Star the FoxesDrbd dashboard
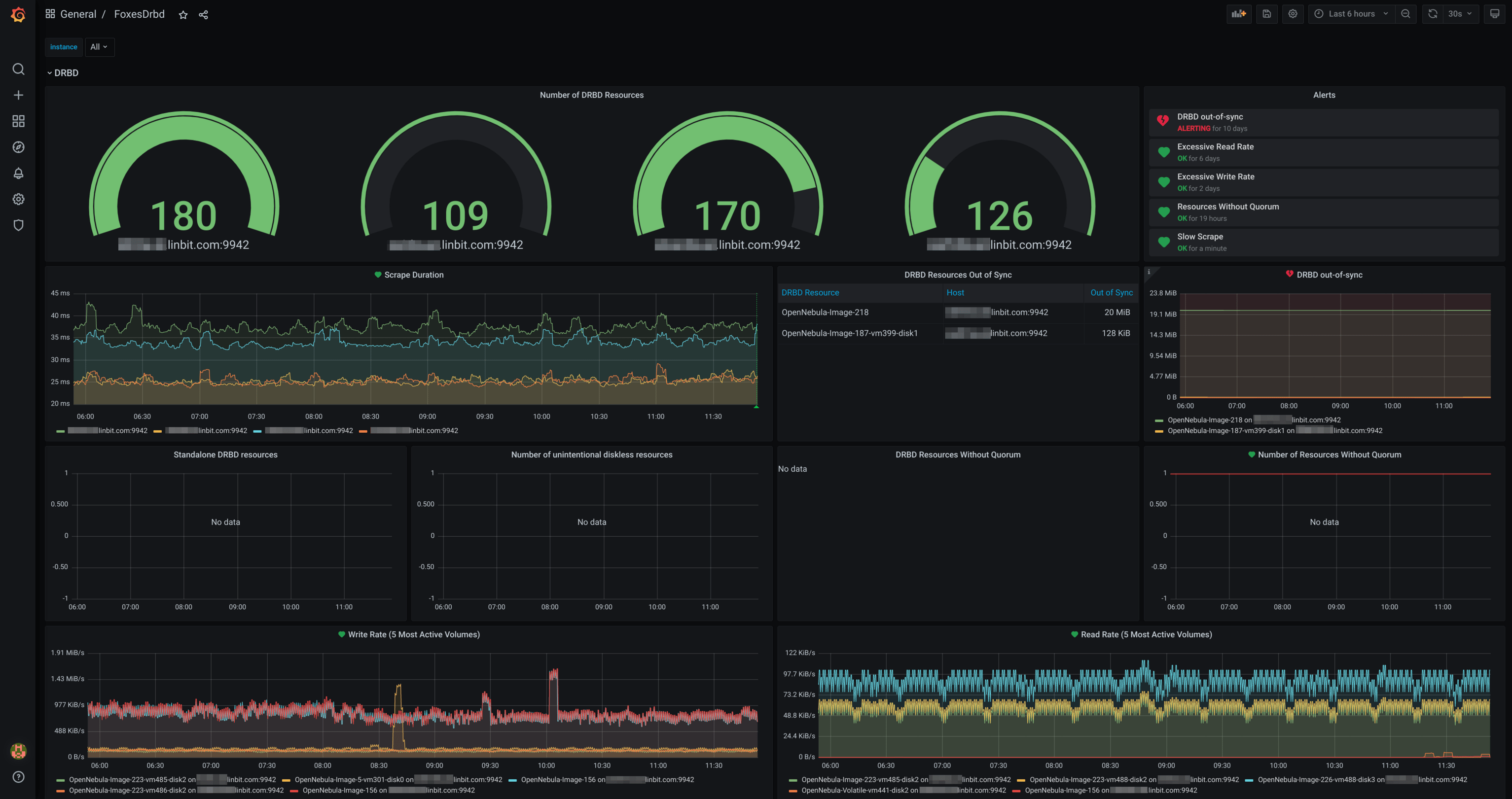1512x799 pixels. [183, 15]
